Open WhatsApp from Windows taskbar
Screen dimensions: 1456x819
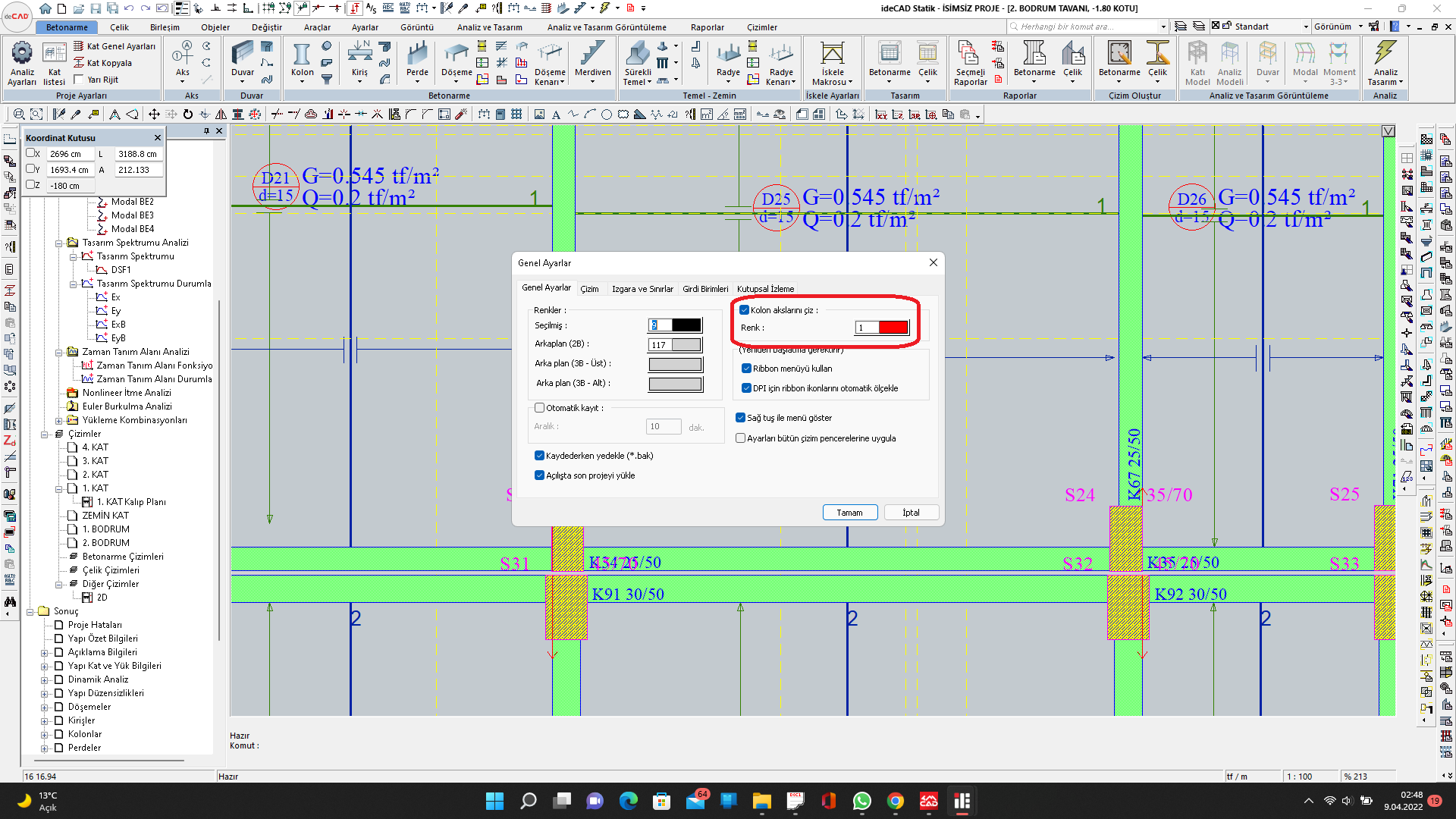(861, 801)
